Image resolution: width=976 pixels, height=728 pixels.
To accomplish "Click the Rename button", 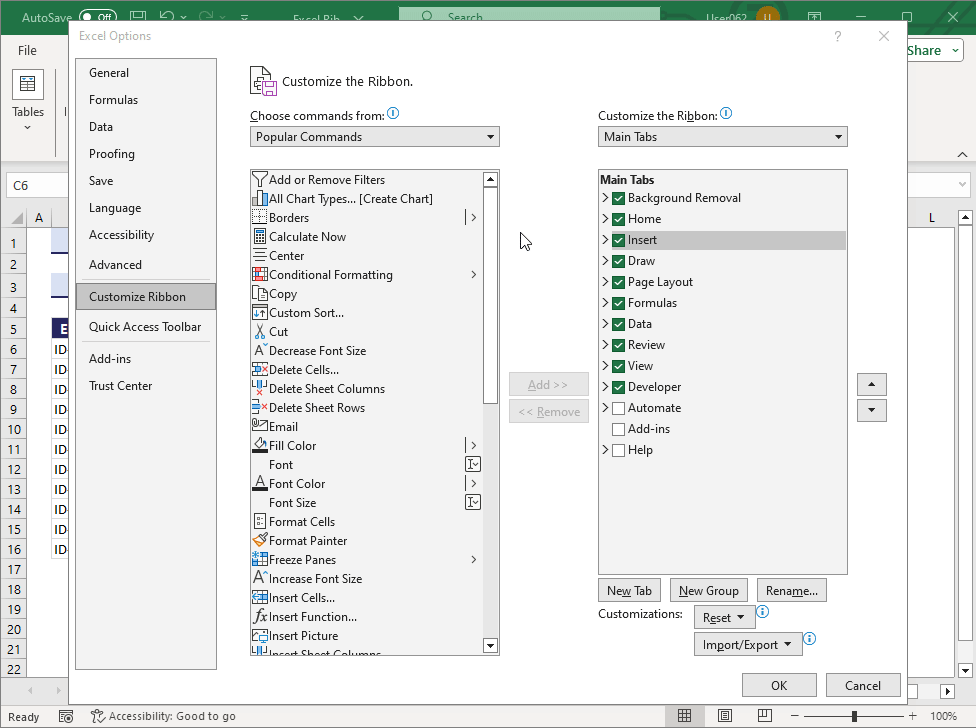I will (x=792, y=590).
